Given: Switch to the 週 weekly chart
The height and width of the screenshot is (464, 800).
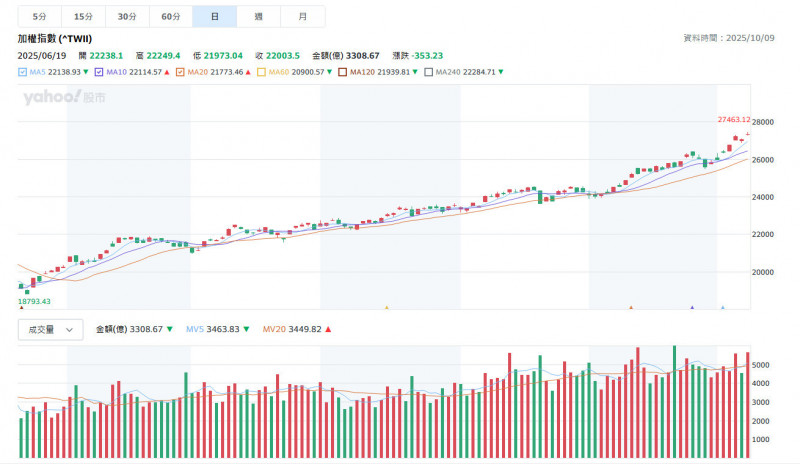Looking at the screenshot, I should (259, 17).
